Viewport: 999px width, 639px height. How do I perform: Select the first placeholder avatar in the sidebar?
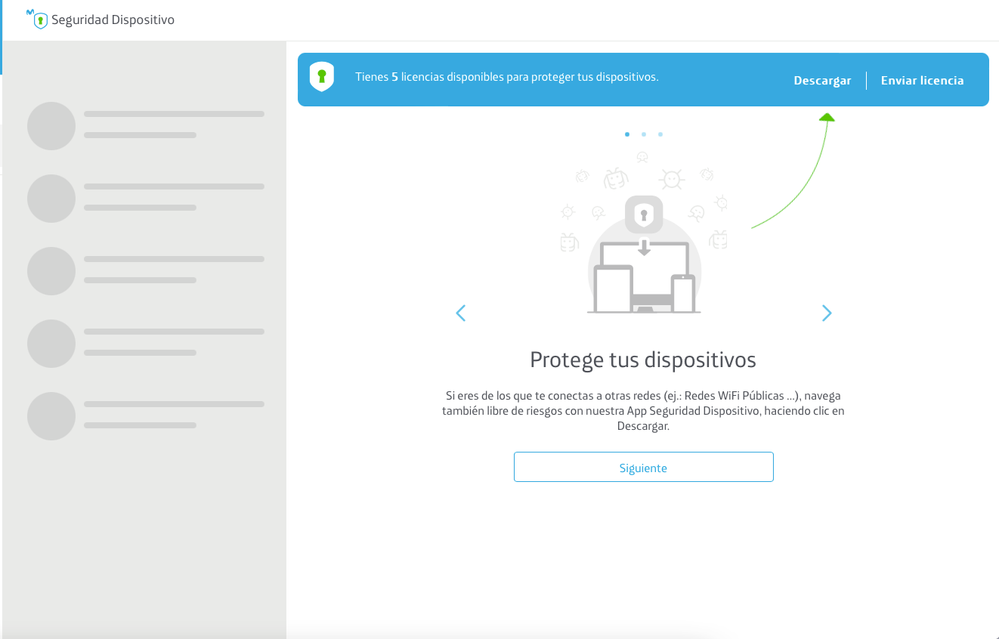click(x=51, y=126)
